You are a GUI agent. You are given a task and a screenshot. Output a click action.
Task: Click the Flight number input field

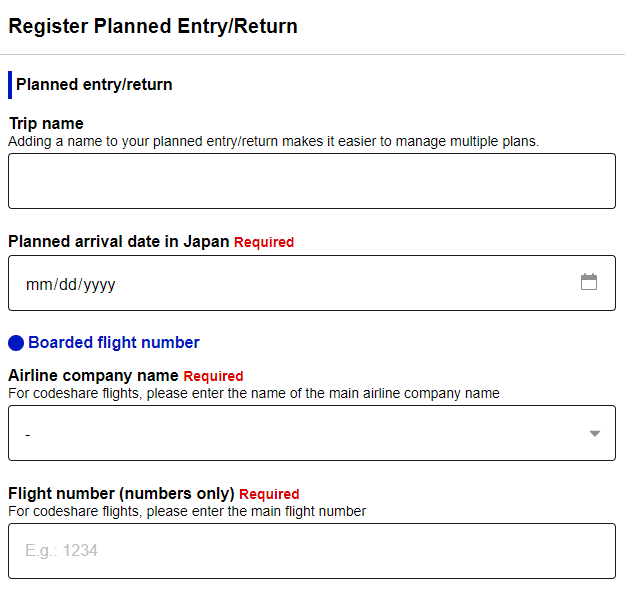311,551
